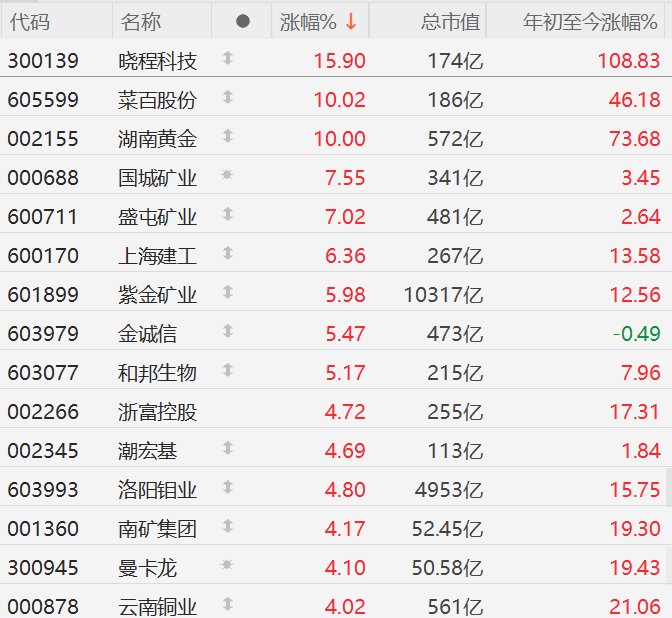Screen dimensions: 672x618
Task: Sort by the 涨幅% column header
Action: [319, 21]
